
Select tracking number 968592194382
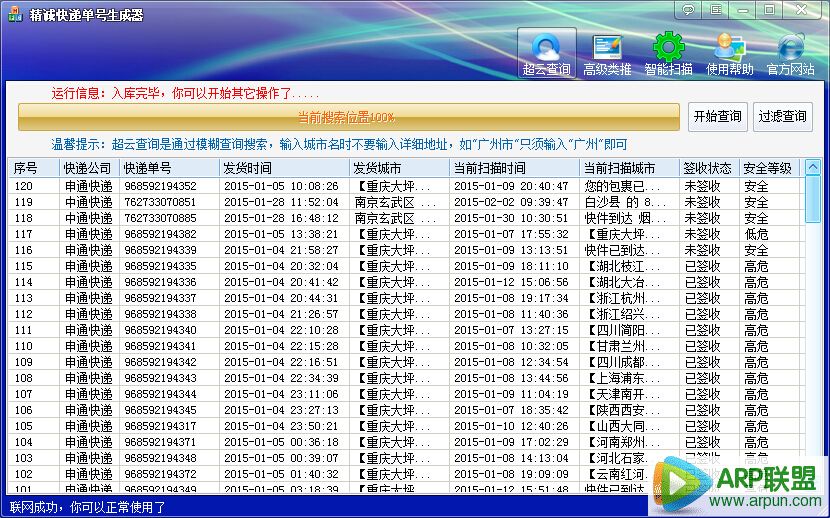160,234
